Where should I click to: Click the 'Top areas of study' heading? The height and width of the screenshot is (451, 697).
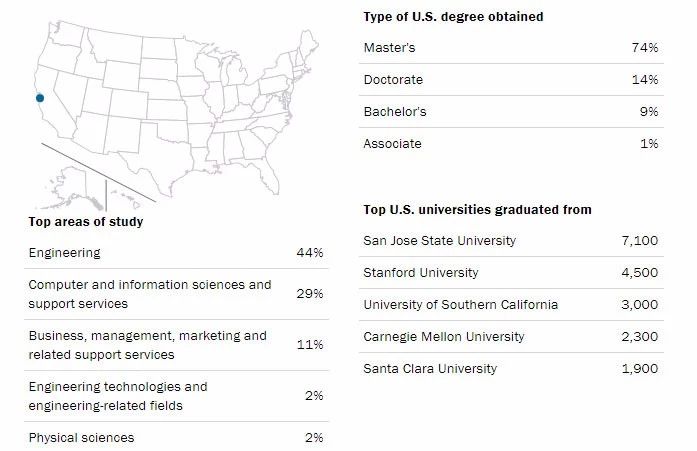(86, 222)
